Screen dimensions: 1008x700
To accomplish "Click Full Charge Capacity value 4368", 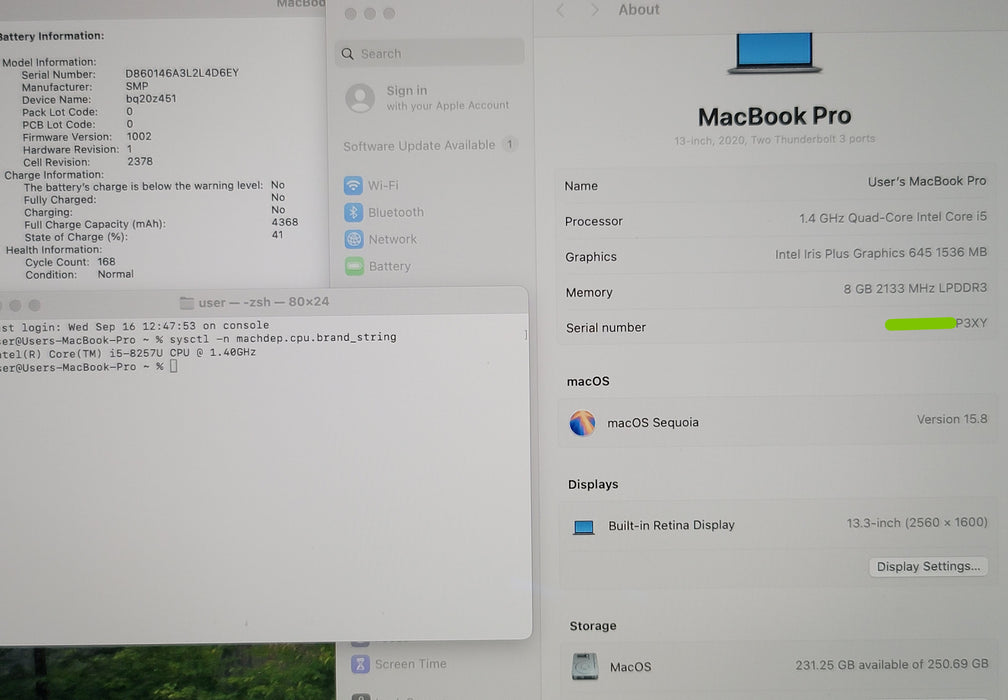I will [x=285, y=222].
